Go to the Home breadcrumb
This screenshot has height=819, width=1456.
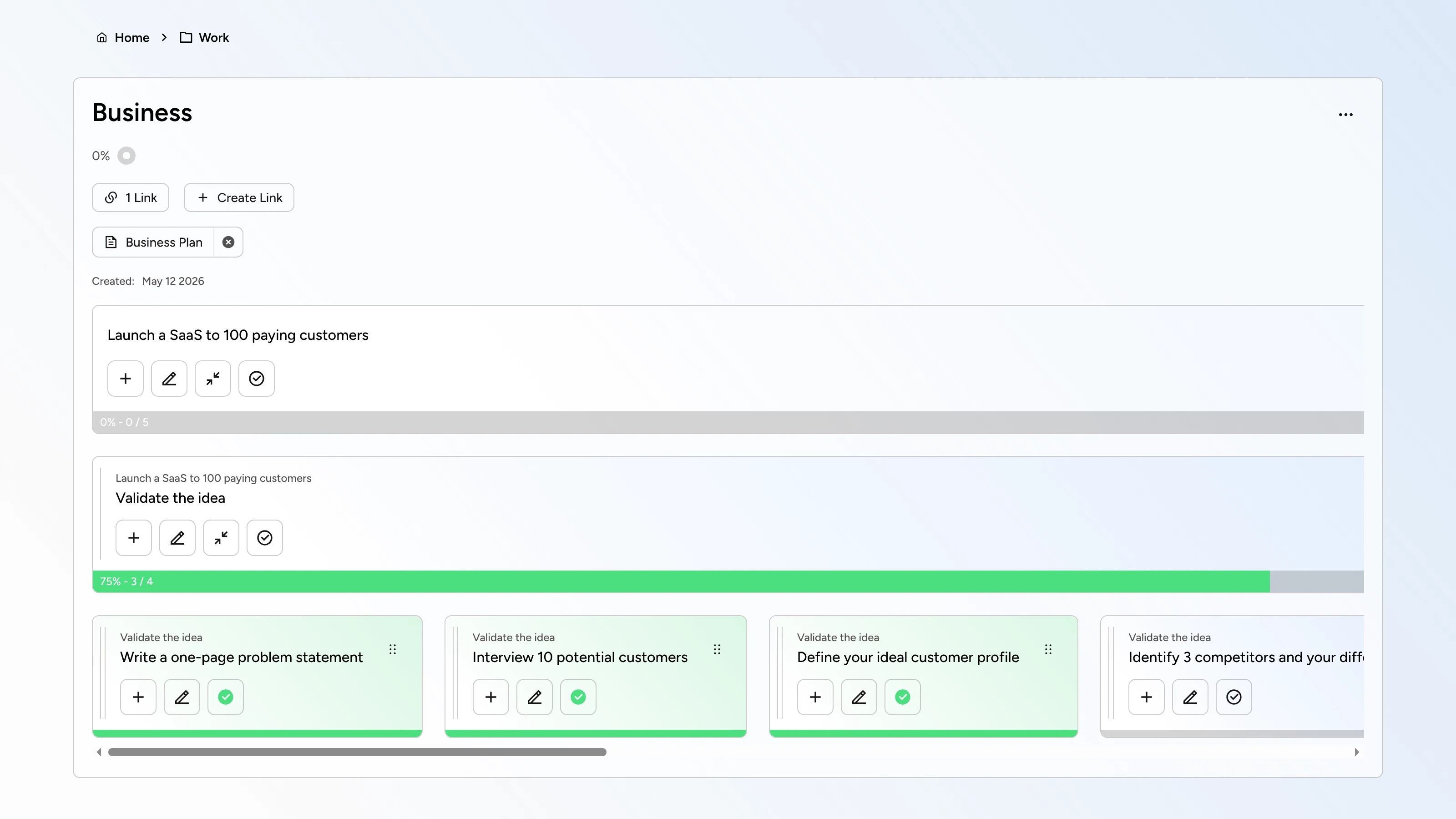click(x=123, y=37)
